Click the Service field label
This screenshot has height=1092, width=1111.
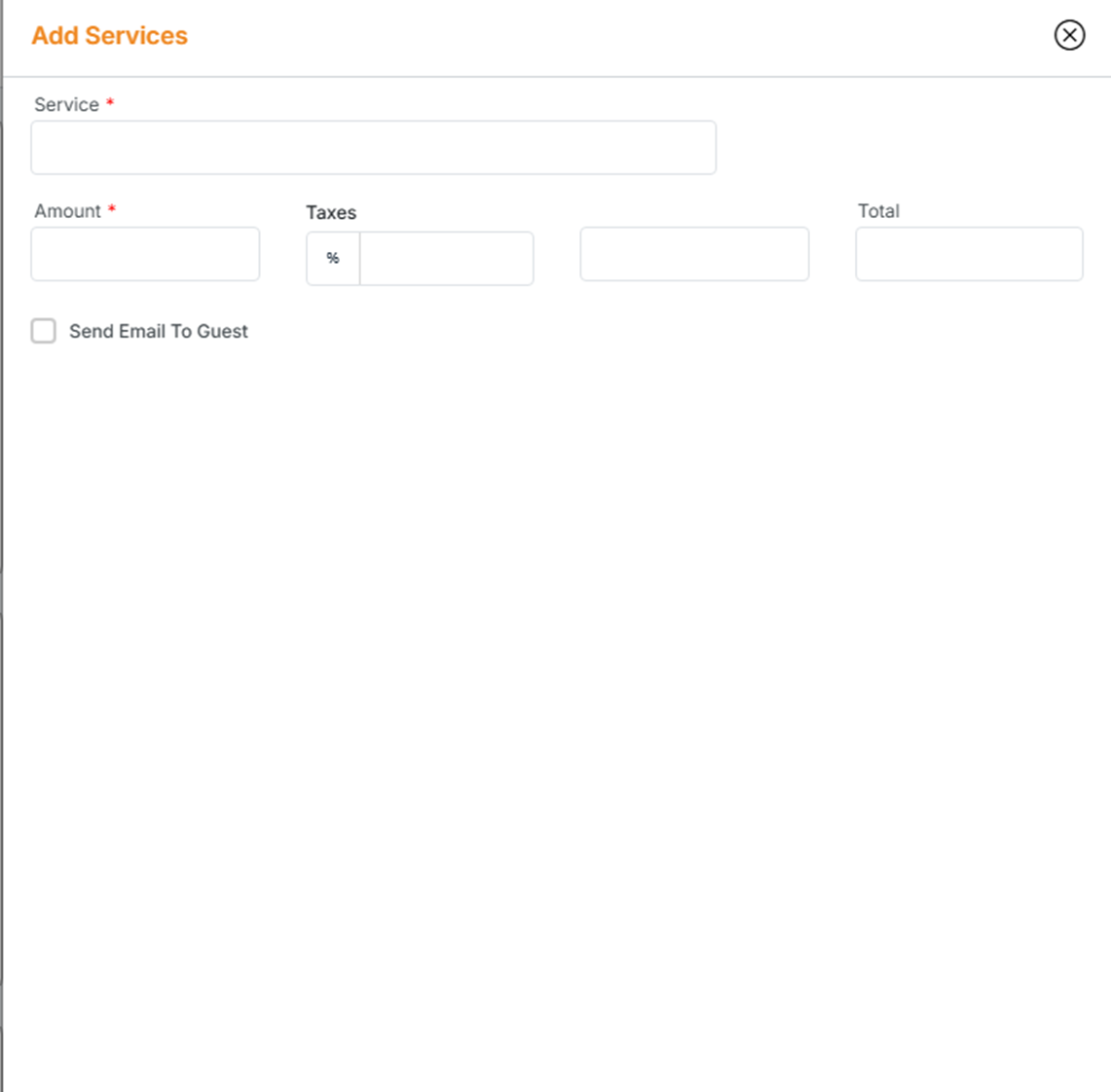click(66, 105)
